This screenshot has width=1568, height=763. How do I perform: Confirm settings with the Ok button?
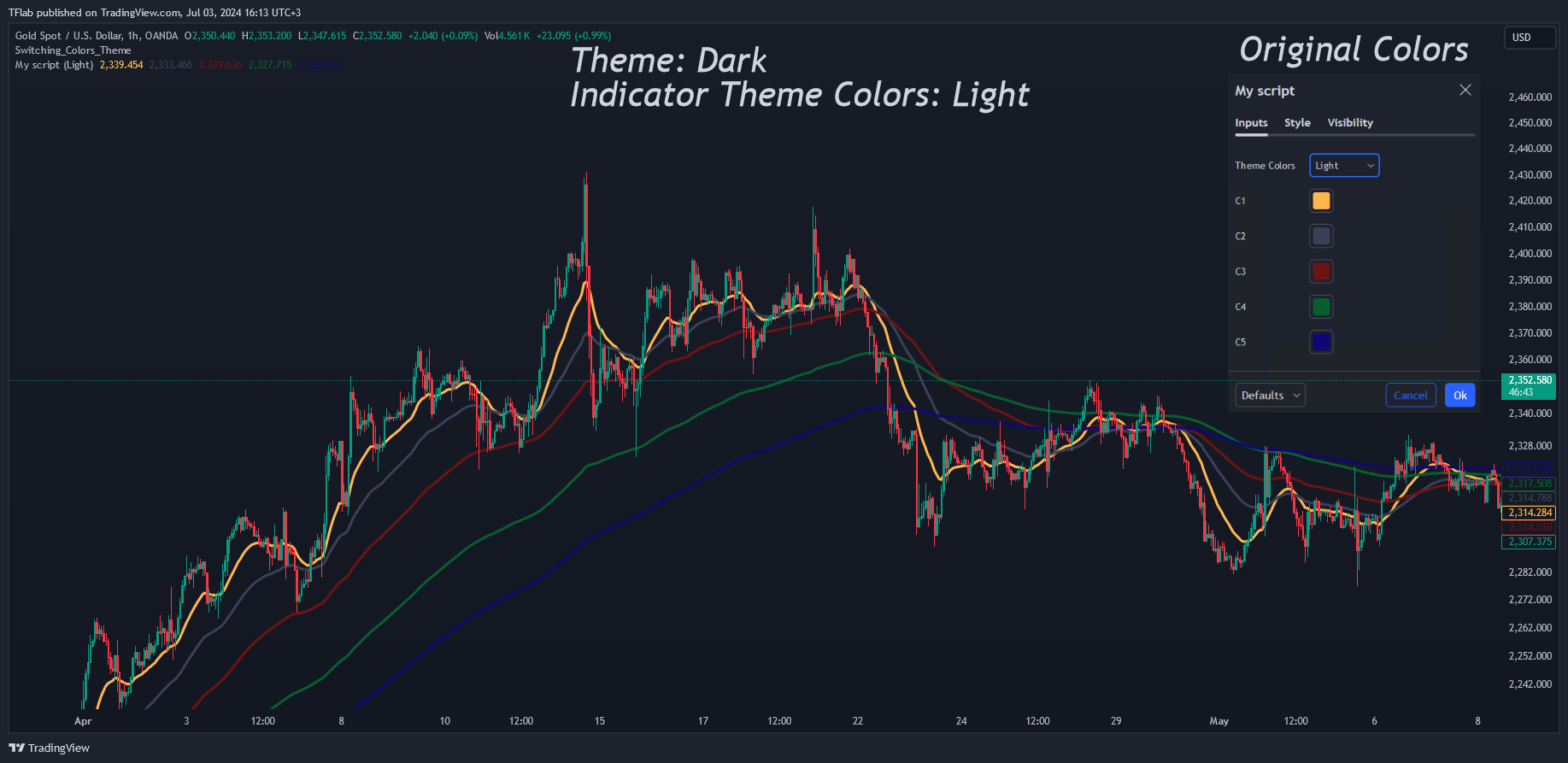1459,395
